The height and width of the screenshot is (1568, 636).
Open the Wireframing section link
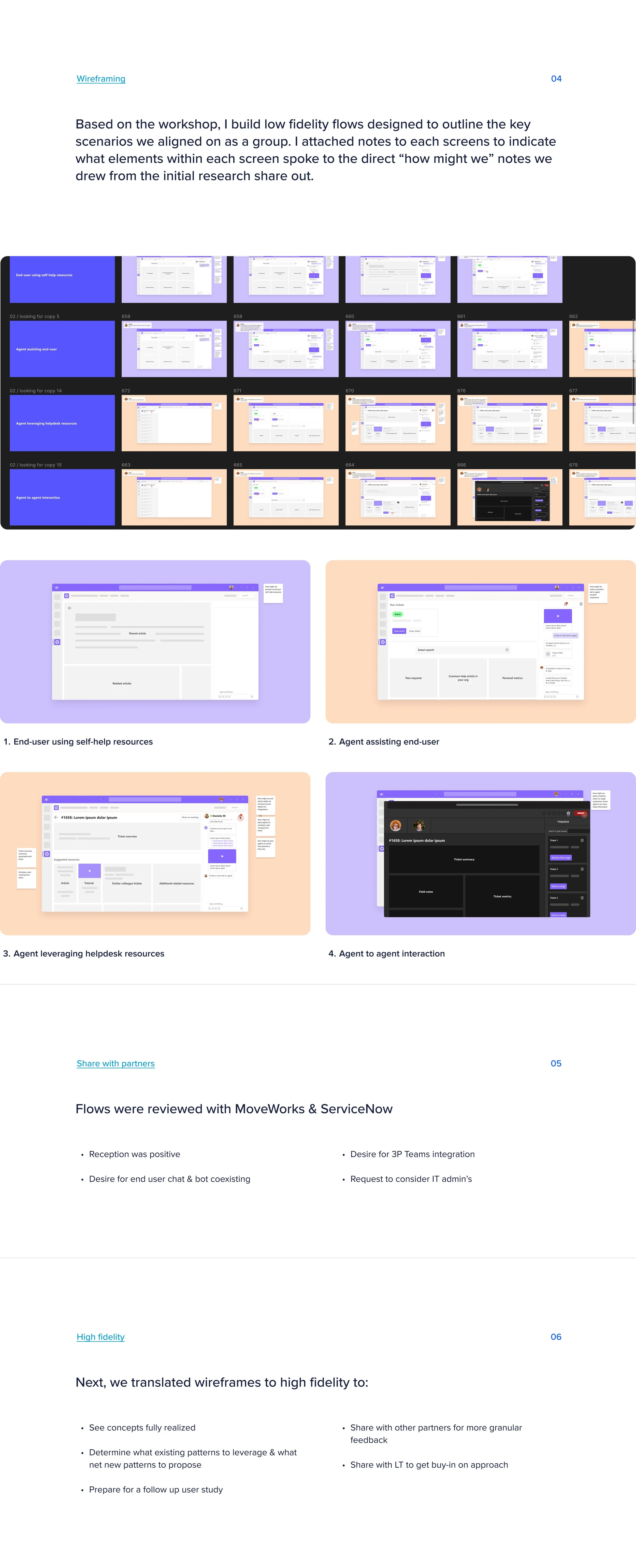101,78
